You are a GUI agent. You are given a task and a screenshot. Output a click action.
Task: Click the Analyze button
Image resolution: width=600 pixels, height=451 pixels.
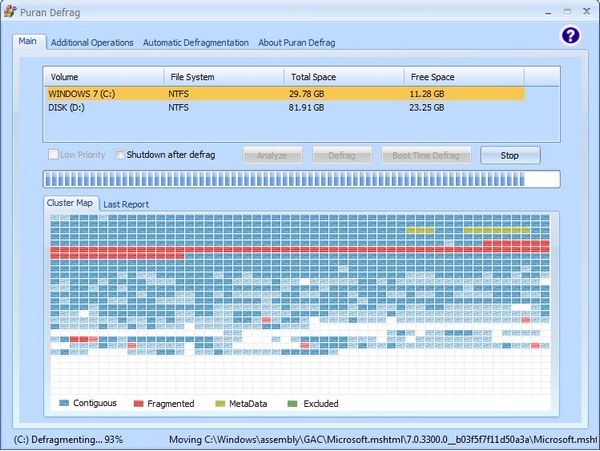(x=272, y=155)
